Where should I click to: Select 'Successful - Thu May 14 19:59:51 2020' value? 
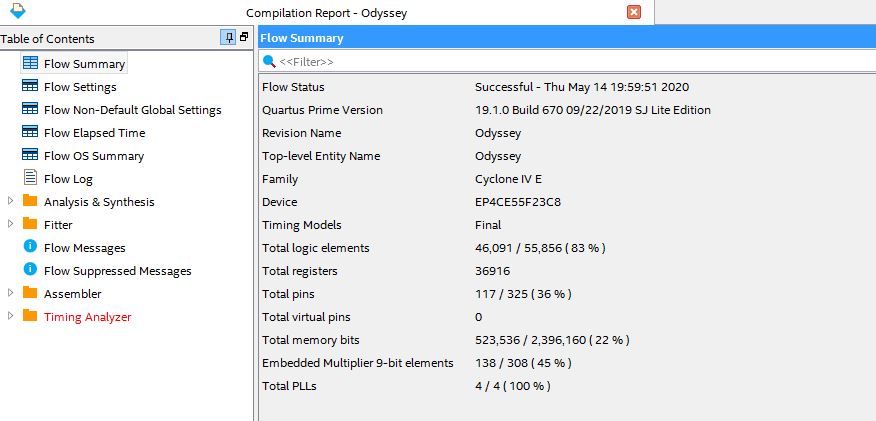point(582,87)
